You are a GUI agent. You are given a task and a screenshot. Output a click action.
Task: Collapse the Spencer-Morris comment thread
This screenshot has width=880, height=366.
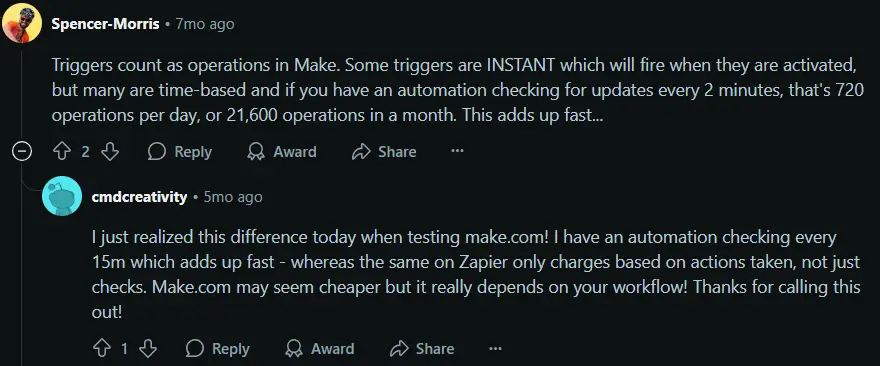click(22, 152)
